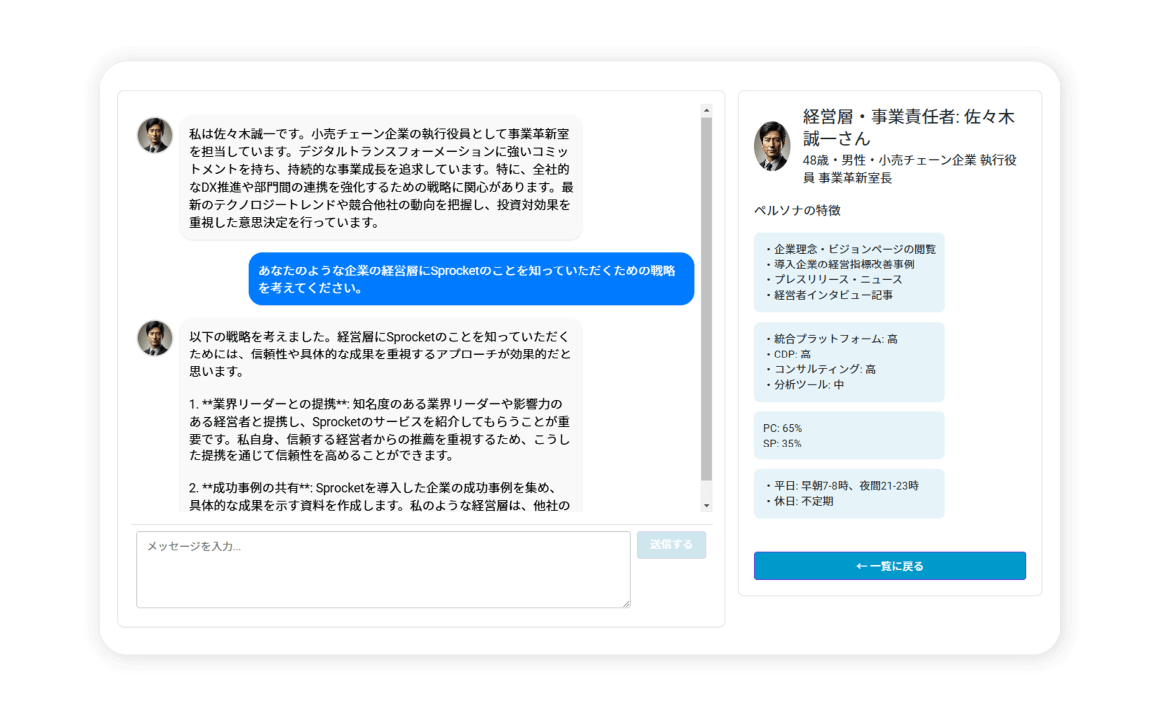The image size is (1160, 716).
Task: Click the avatar beside the strategy reply message
Action: click(x=155, y=338)
